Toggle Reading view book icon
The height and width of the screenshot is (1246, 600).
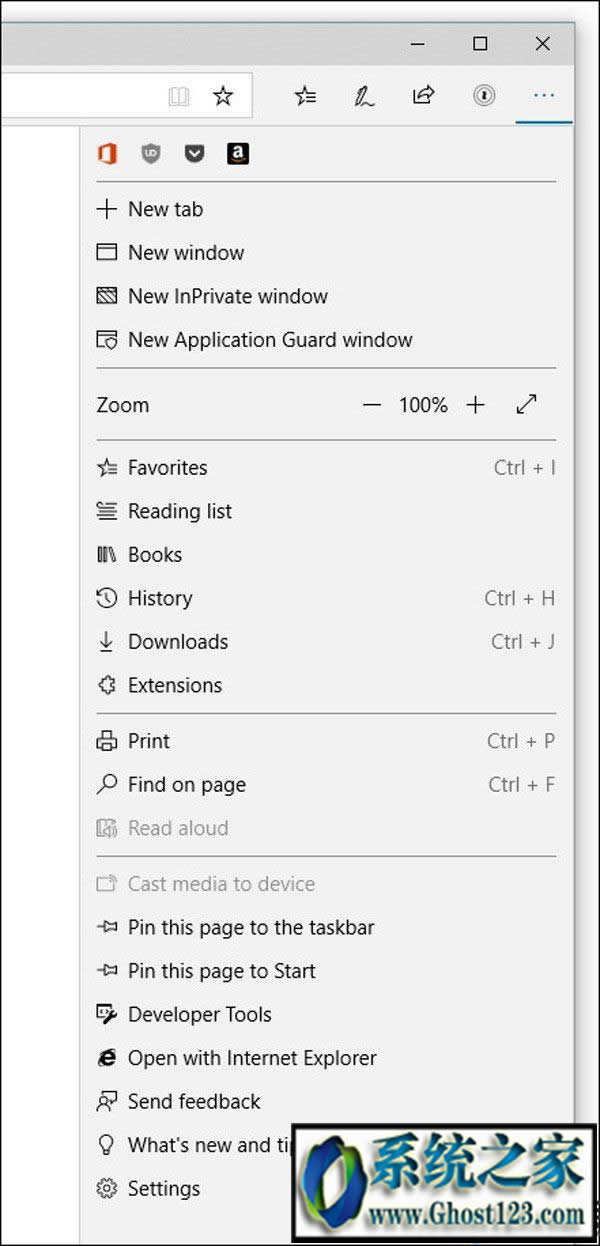coord(179,96)
